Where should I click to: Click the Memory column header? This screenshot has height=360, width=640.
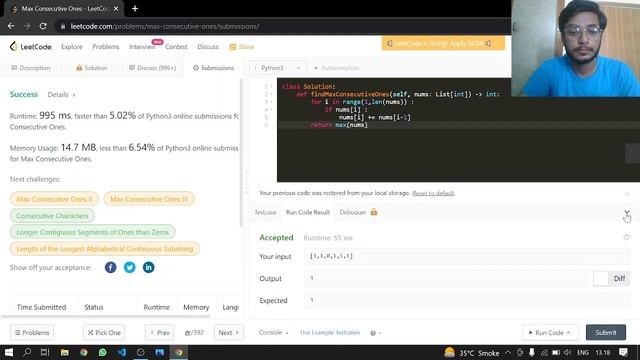[196, 307]
